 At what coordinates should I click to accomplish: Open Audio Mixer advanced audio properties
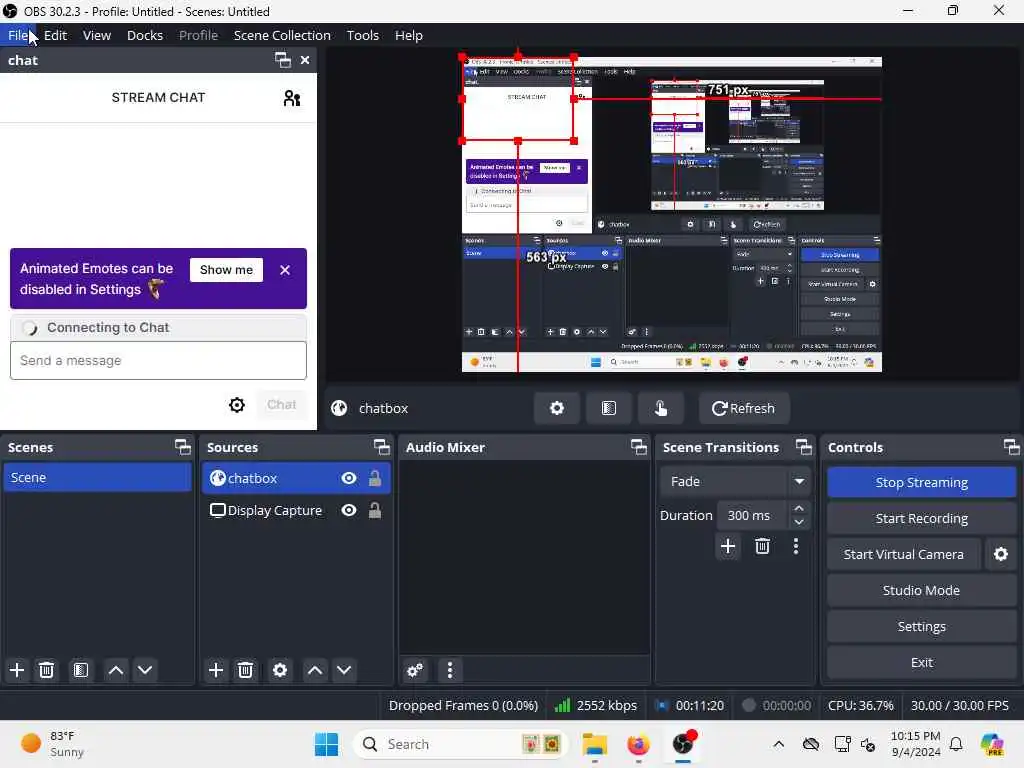tap(415, 670)
